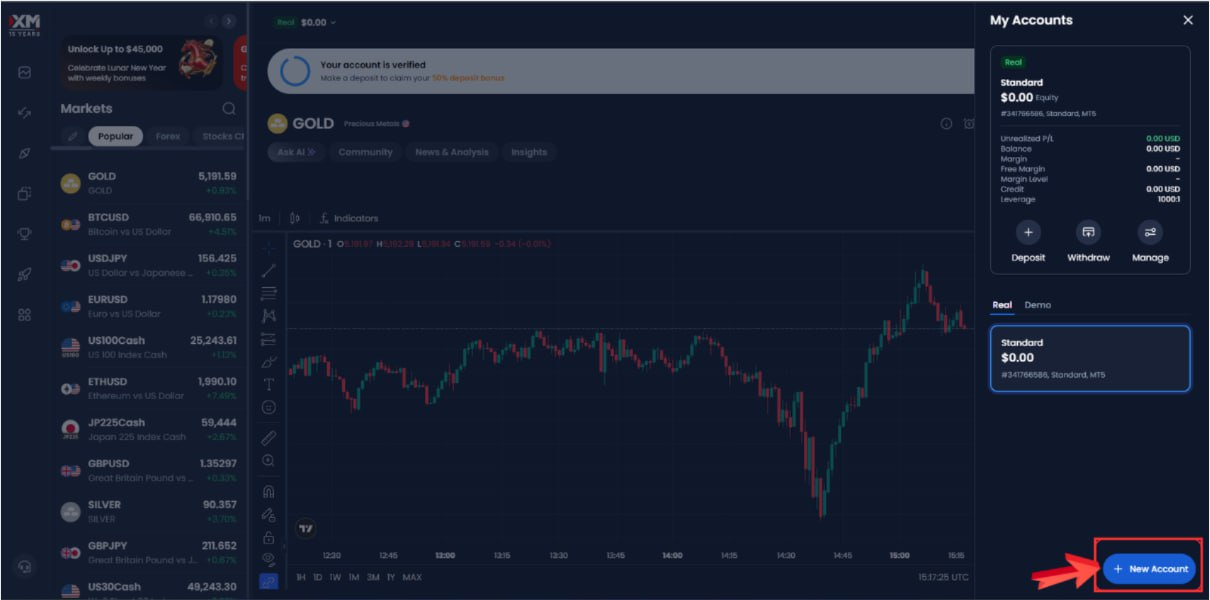Screen dimensions: 1210x600
Task: Switch to the Forex markets tab
Action: click(168, 136)
